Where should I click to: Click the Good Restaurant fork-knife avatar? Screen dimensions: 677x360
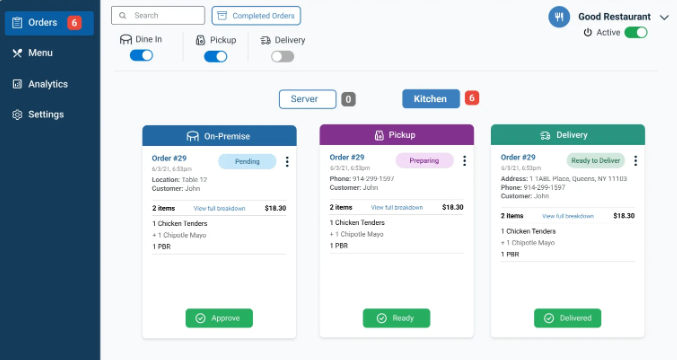pyautogui.click(x=559, y=17)
